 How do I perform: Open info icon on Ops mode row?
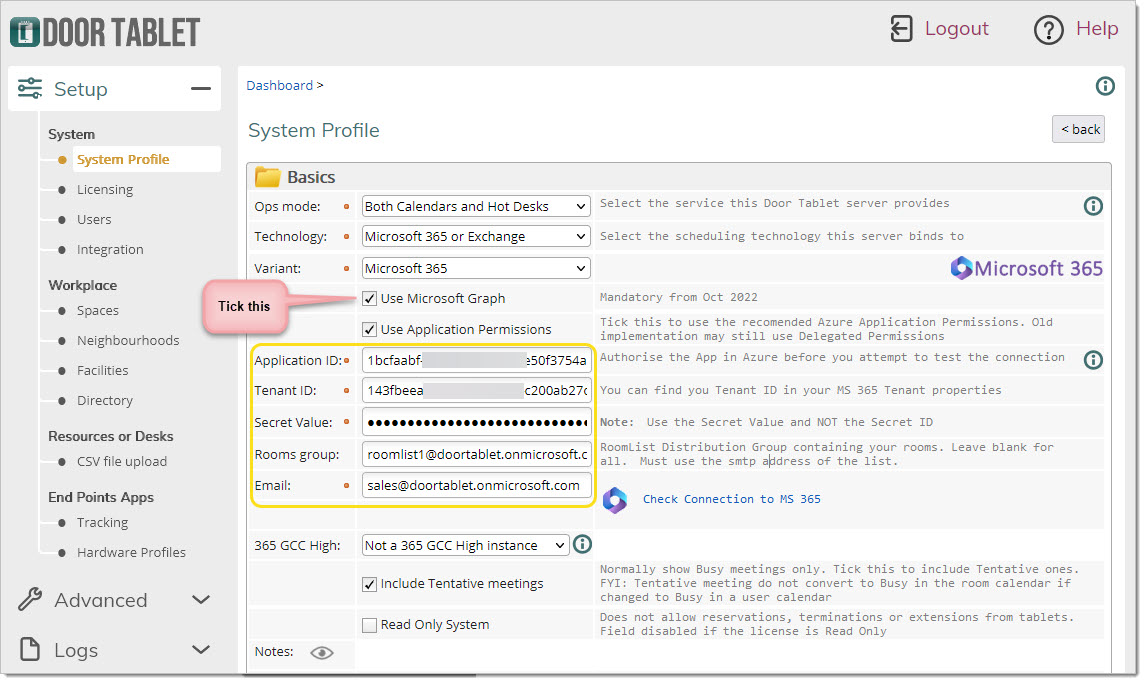coord(1092,206)
